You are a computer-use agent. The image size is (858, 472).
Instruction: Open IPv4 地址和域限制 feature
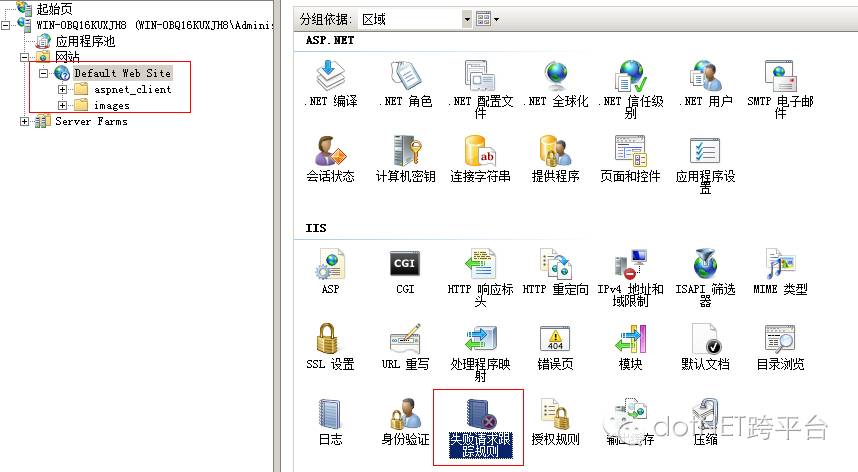point(630,277)
